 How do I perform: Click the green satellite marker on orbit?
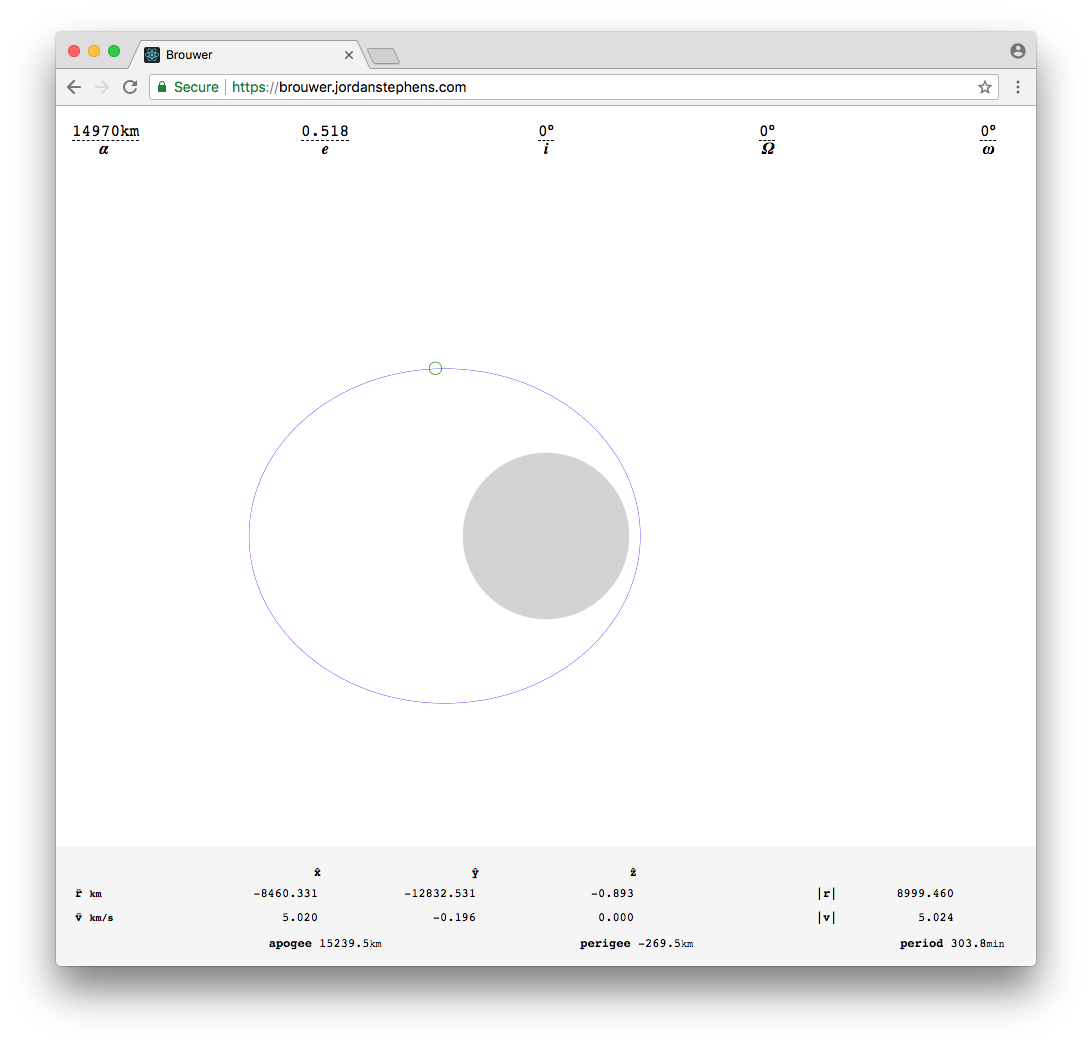pyautogui.click(x=435, y=368)
